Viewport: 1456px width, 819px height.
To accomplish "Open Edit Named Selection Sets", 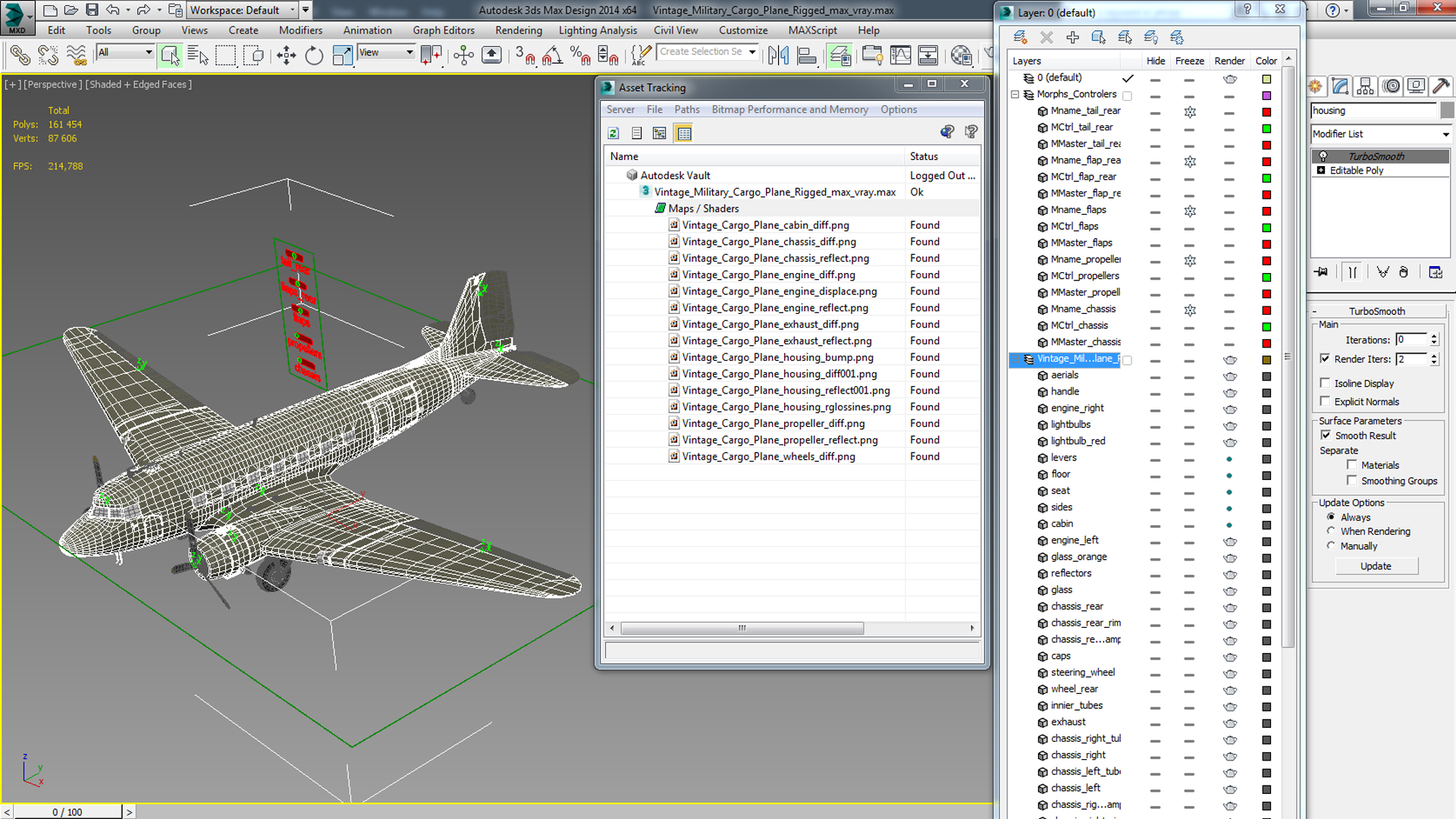I will coord(641,55).
